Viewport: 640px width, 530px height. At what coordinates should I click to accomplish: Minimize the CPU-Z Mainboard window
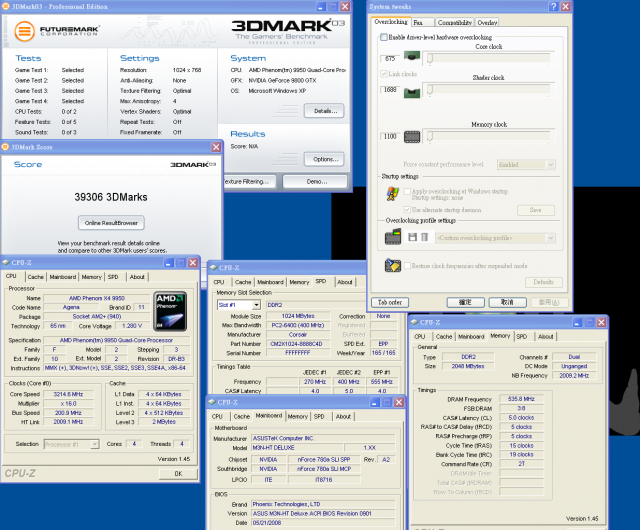pos(375,402)
